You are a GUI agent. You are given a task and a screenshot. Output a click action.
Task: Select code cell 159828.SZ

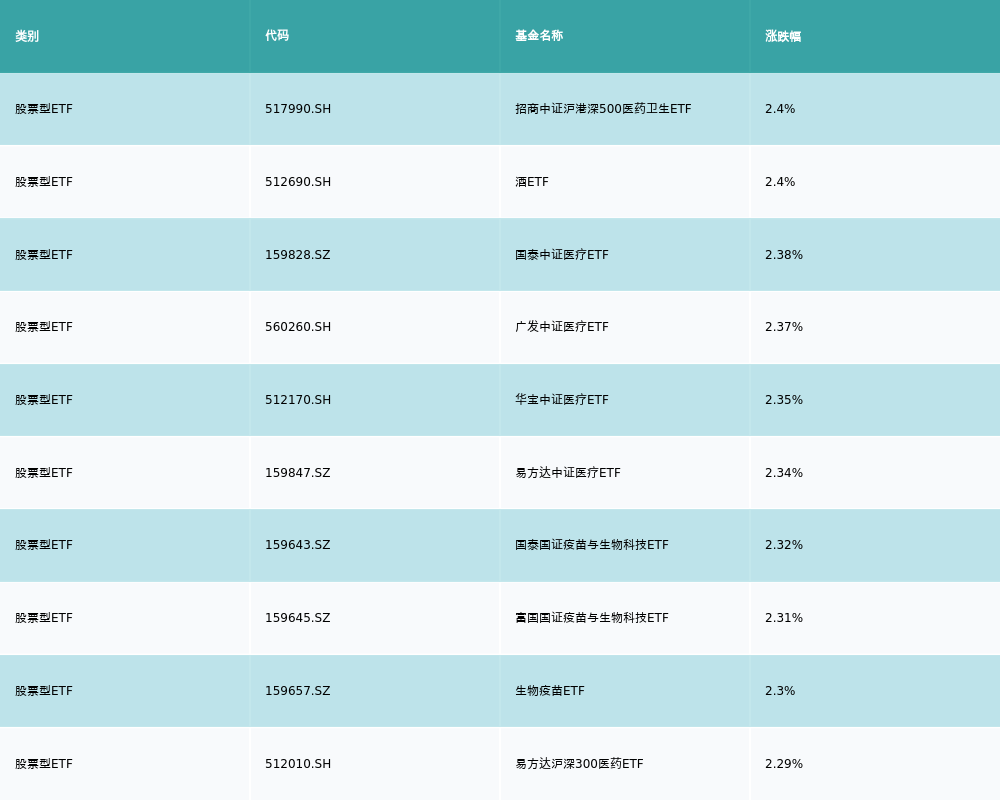pyautogui.click(x=298, y=255)
